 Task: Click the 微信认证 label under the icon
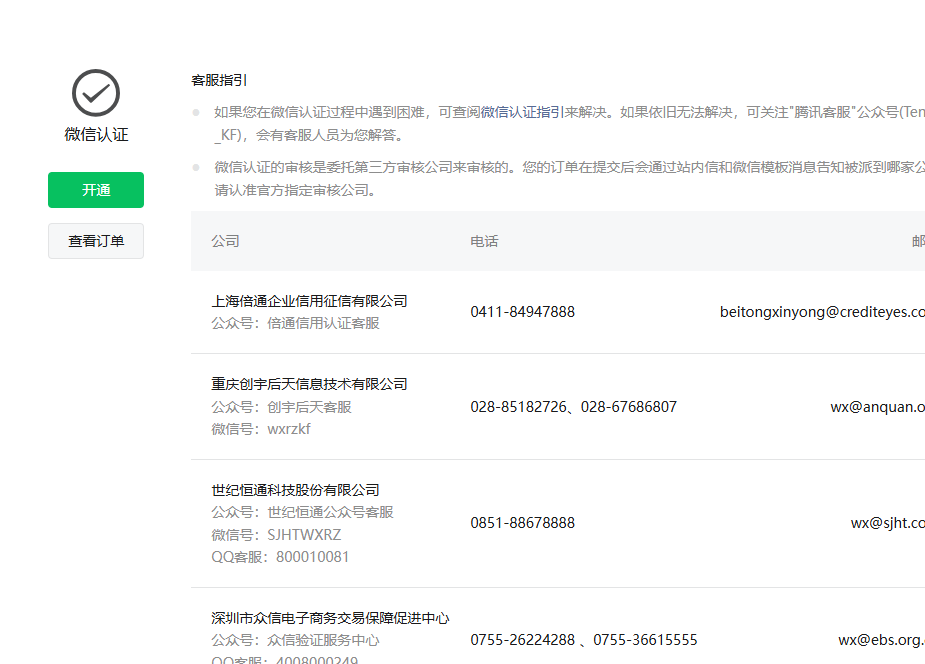click(96, 134)
